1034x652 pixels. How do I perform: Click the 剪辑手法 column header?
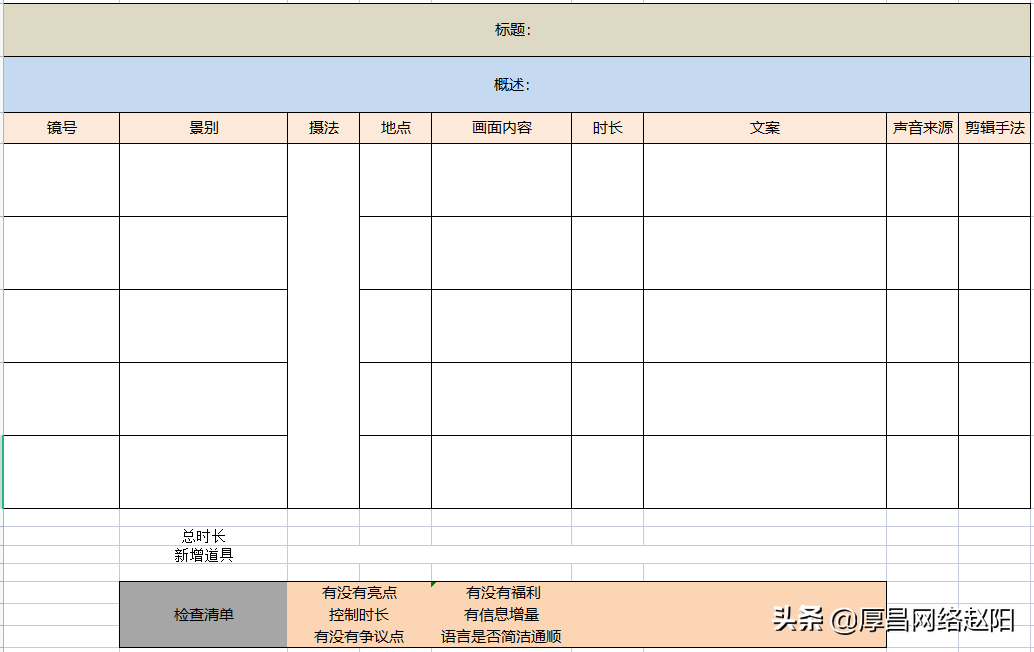pos(994,128)
